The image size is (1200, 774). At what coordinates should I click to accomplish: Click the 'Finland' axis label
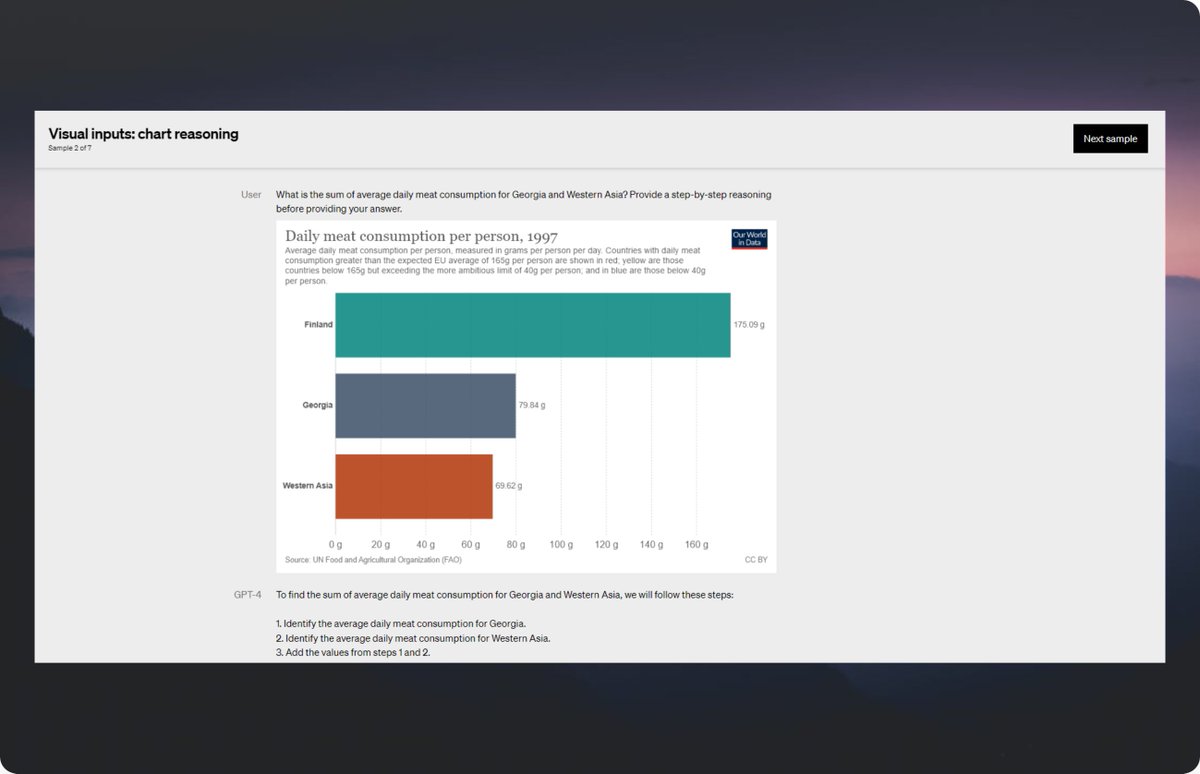pyautogui.click(x=319, y=325)
